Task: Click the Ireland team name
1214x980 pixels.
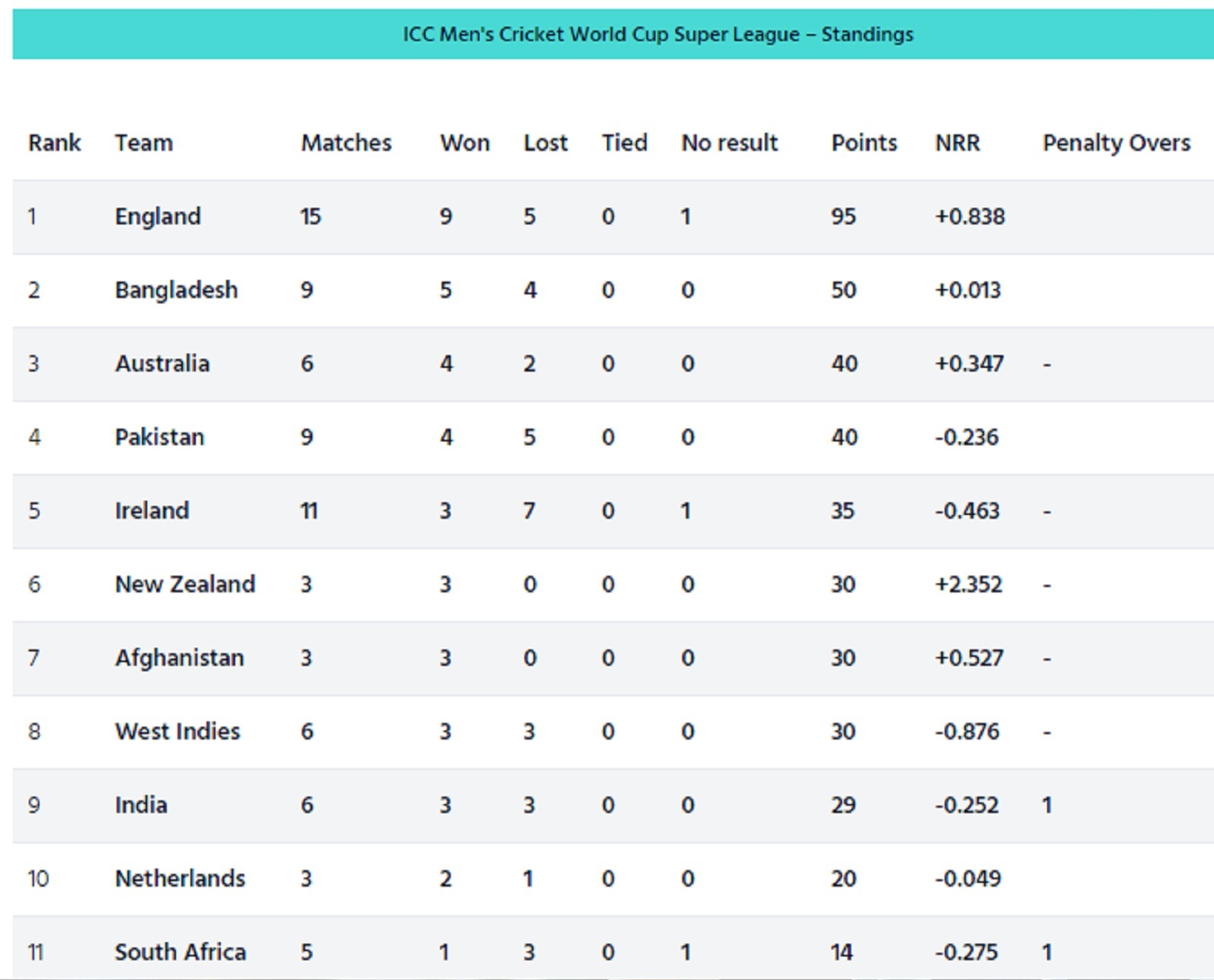Action: click(152, 511)
